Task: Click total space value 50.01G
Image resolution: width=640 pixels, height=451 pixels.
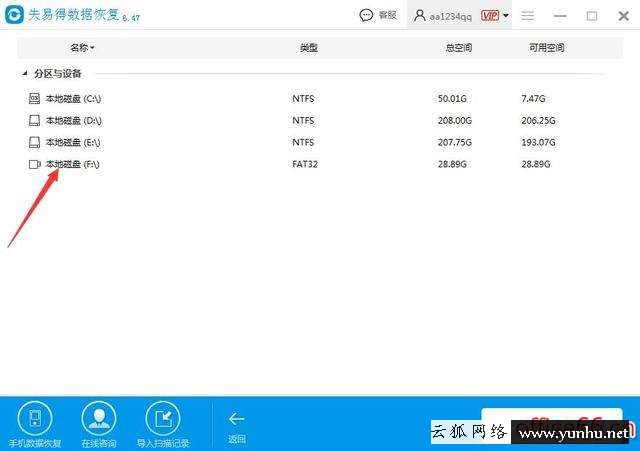Action: [452, 99]
